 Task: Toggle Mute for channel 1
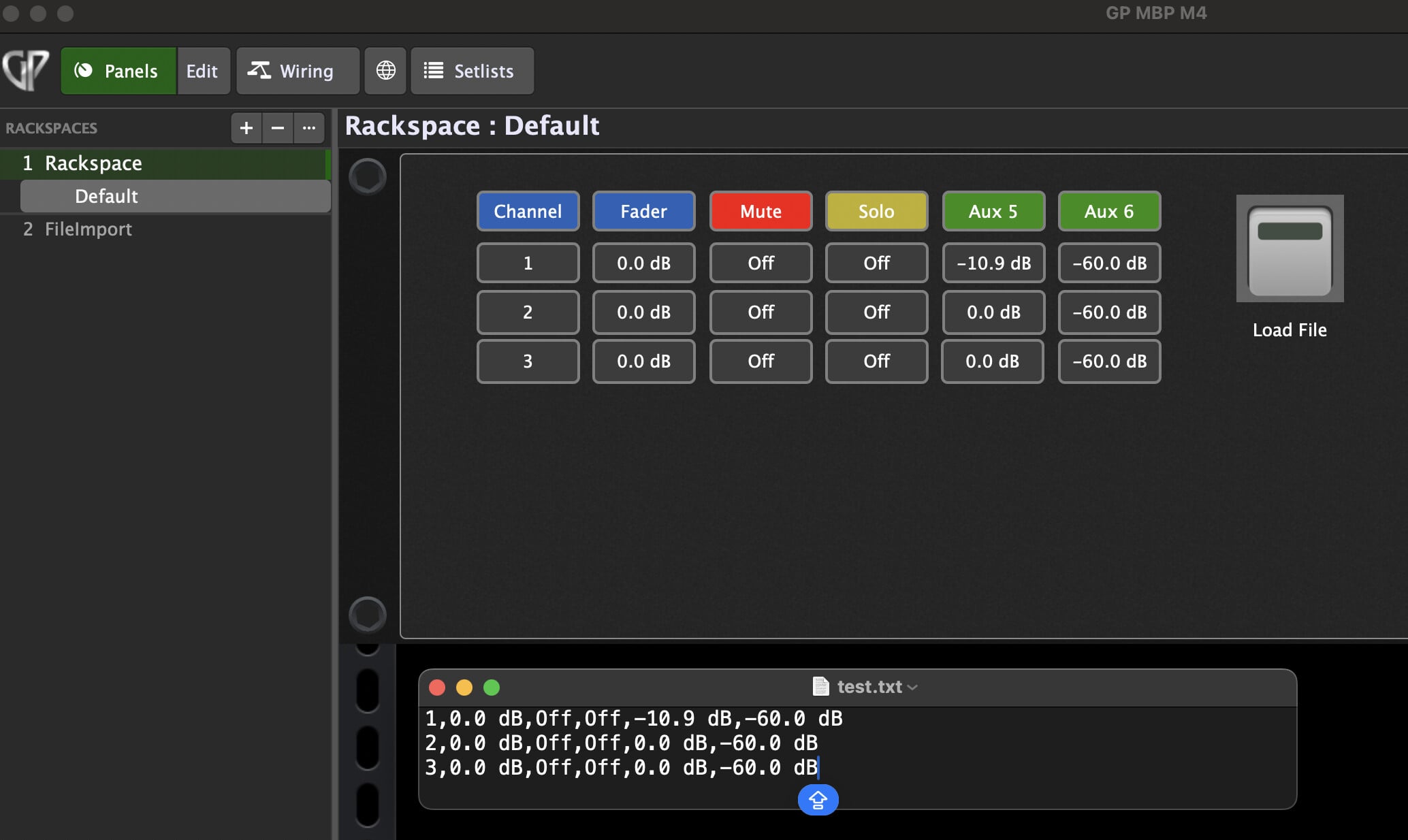761,263
